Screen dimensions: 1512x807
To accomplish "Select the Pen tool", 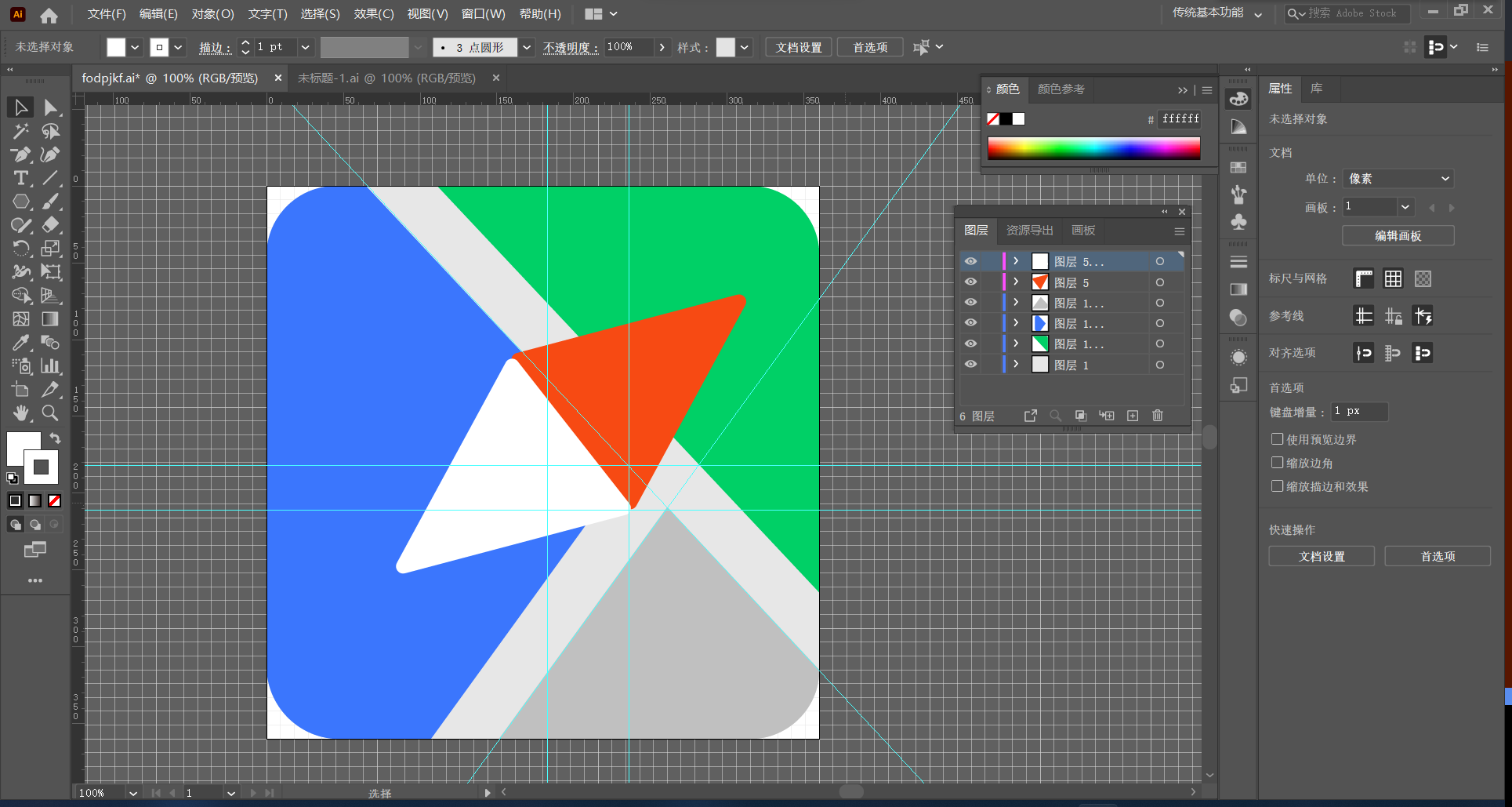I will [x=21, y=154].
